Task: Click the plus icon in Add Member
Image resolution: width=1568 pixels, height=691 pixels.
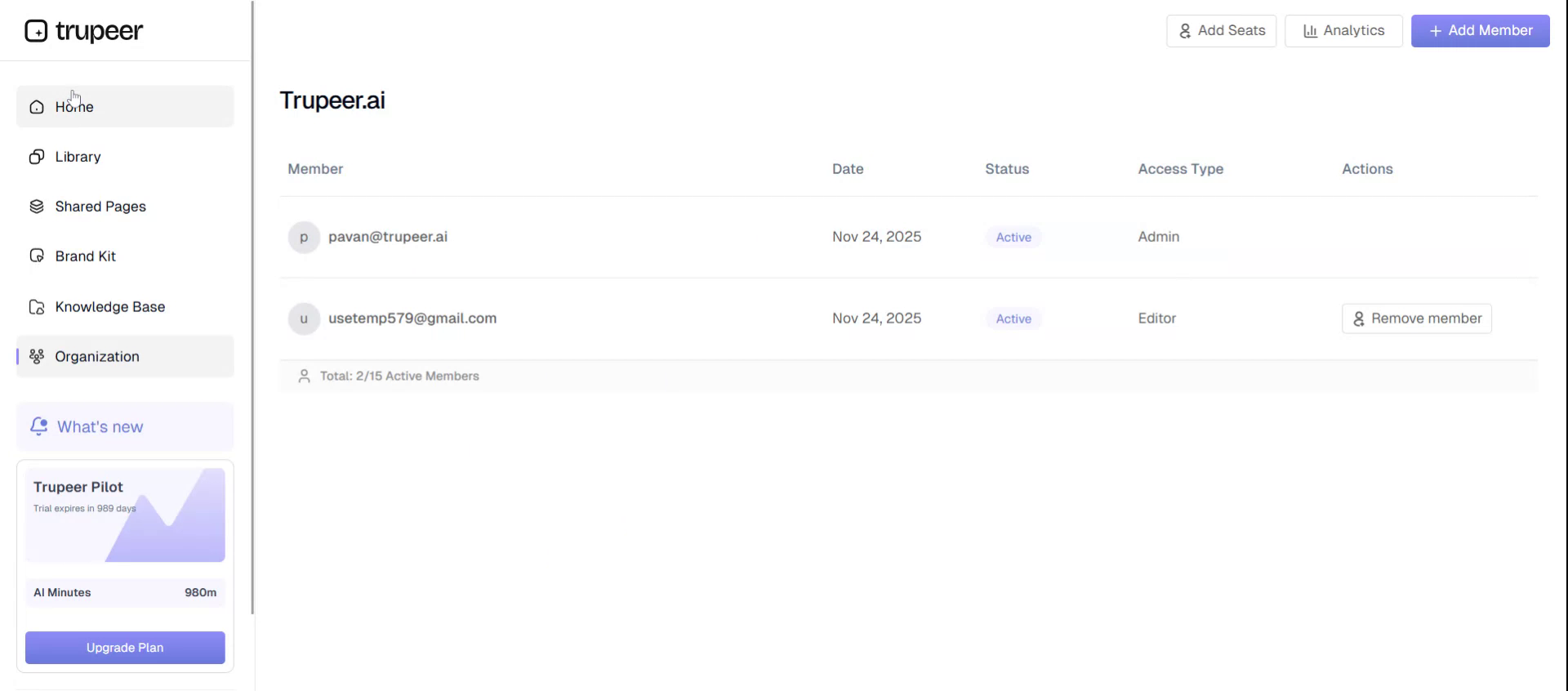Action: (1435, 31)
